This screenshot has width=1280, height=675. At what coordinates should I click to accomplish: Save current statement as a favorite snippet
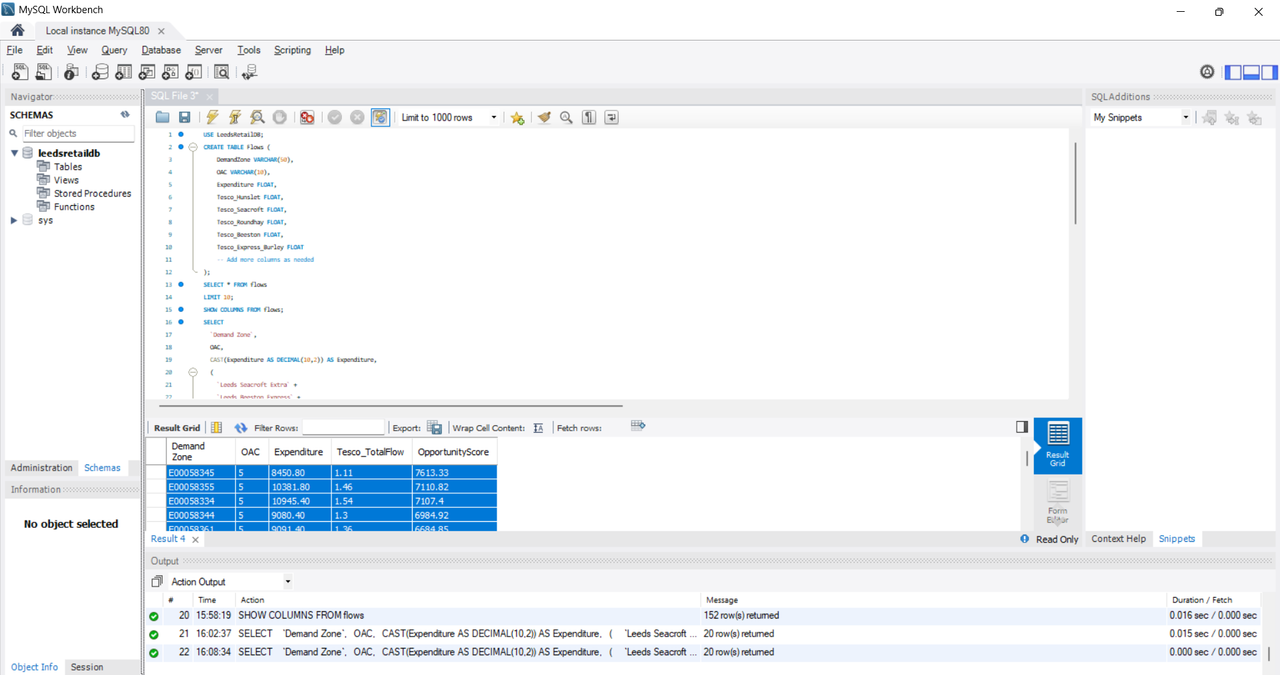pos(517,117)
